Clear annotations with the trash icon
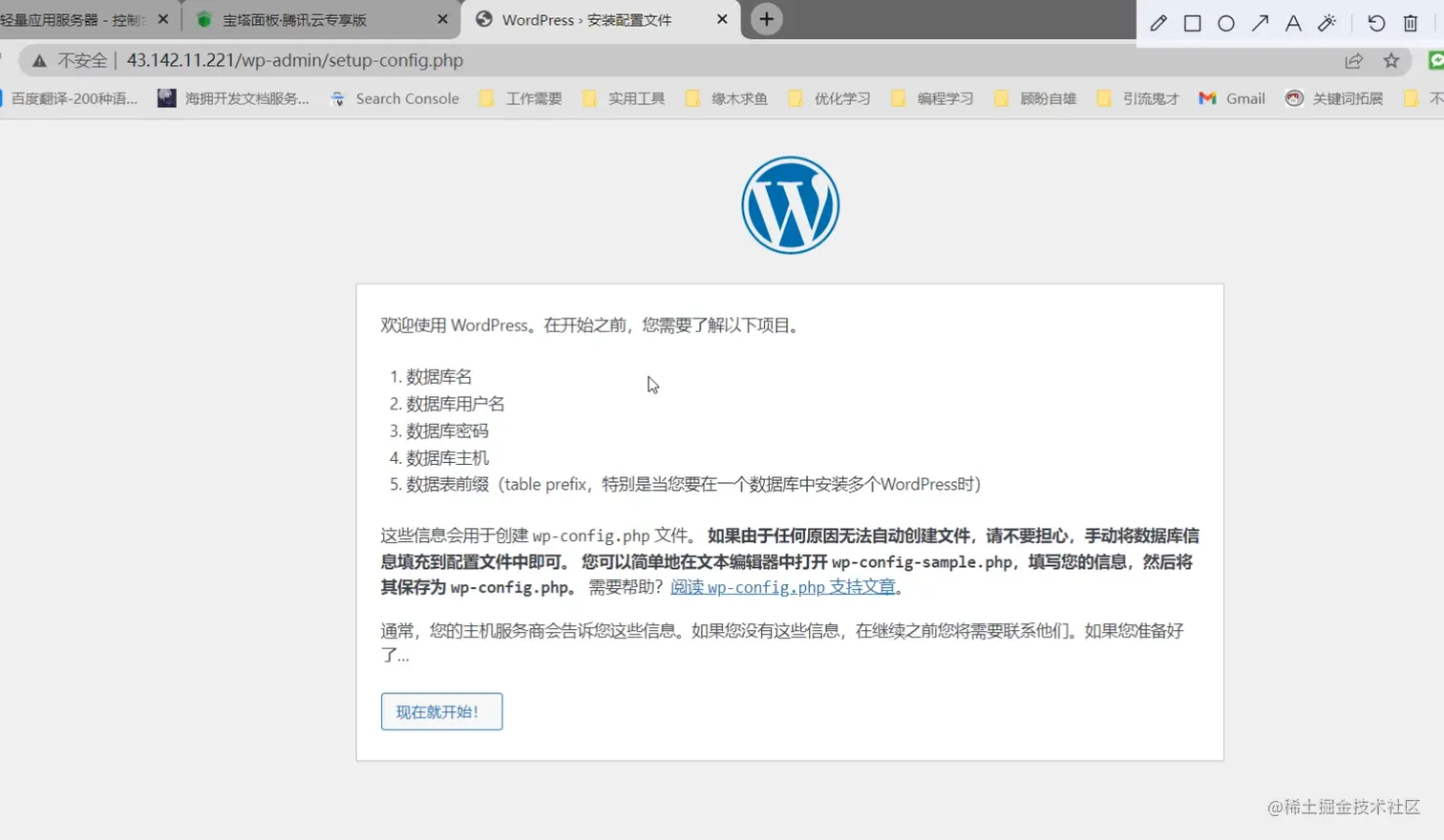The height and width of the screenshot is (840, 1444). point(1411,23)
